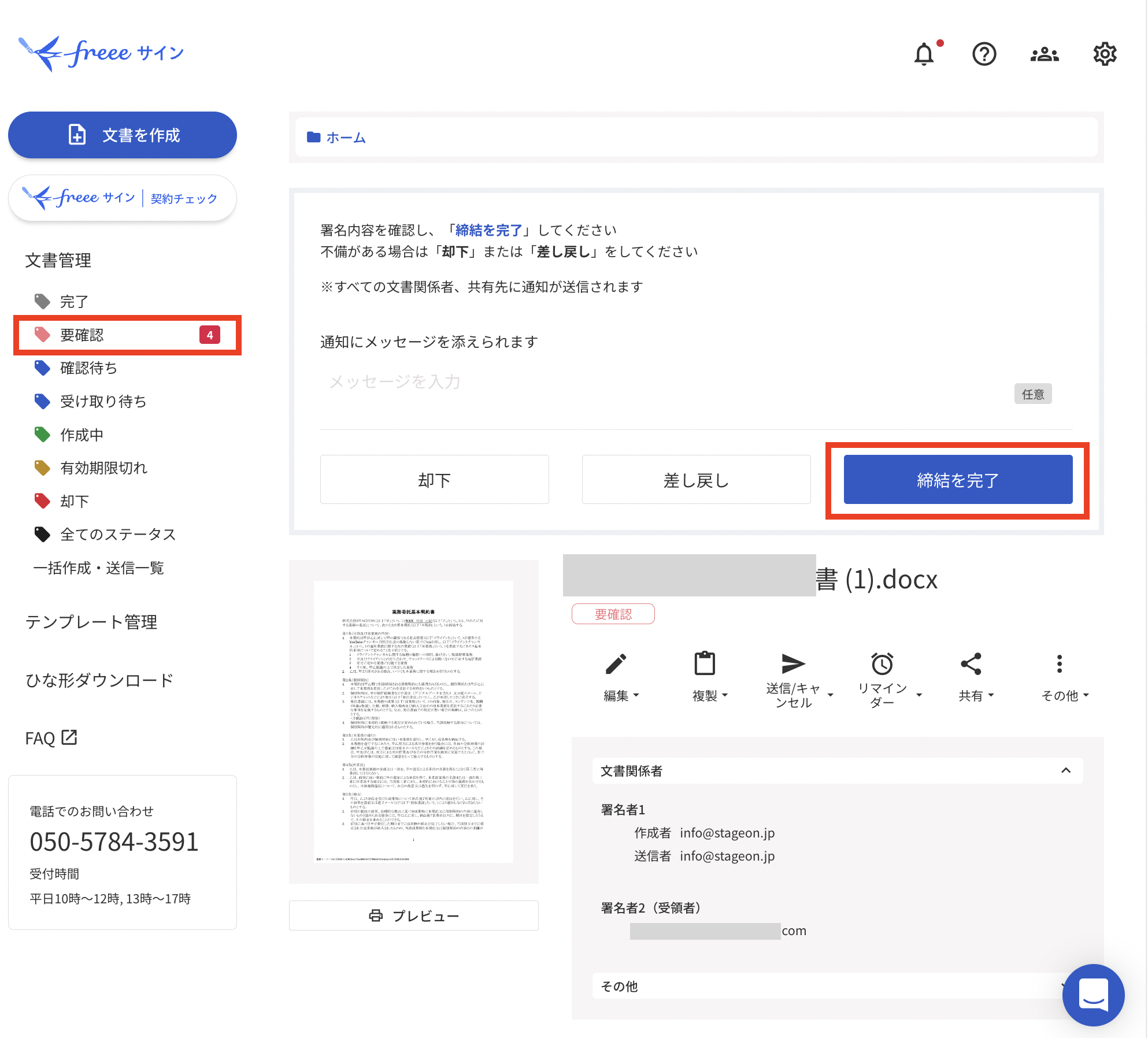Click the 共有 share icon
This screenshot has height=1038, width=1148.
coord(971,665)
